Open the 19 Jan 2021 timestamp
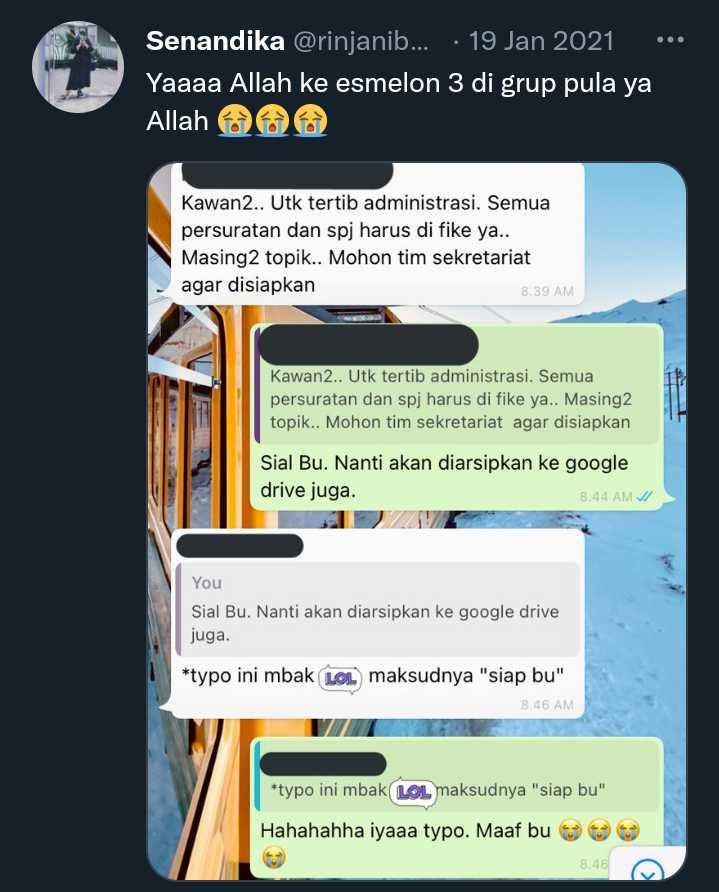Viewport: 719px width, 892px height. coord(541,41)
